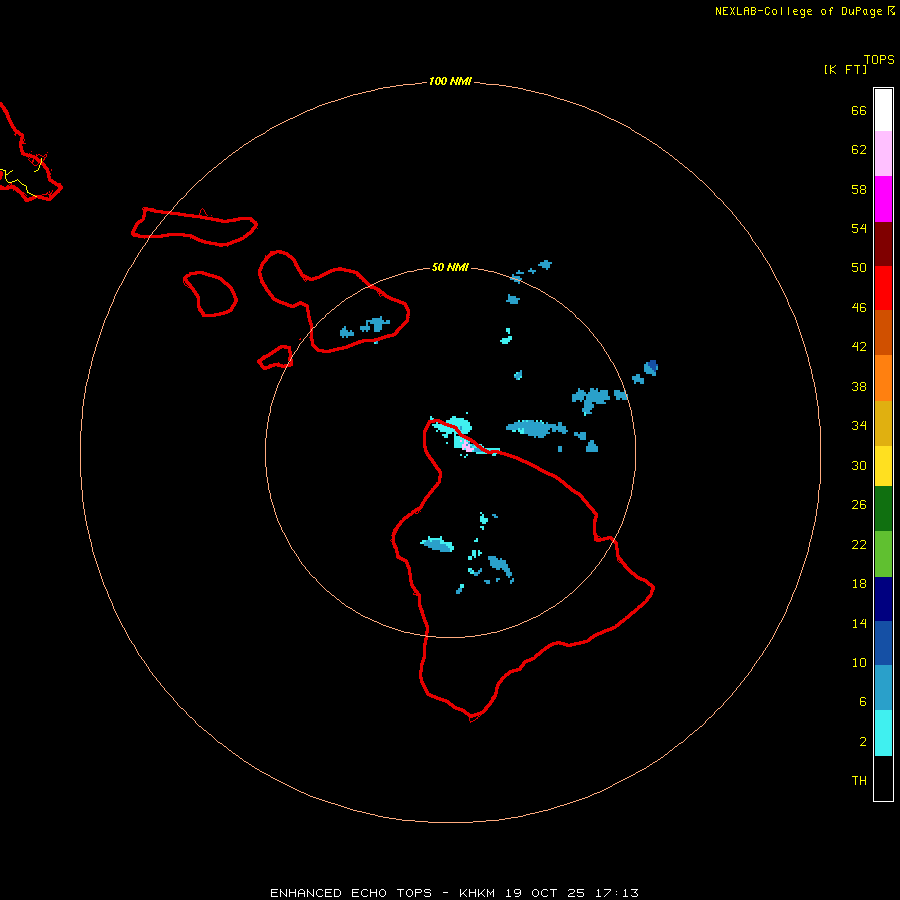Click the legend value 54

pos(859,228)
